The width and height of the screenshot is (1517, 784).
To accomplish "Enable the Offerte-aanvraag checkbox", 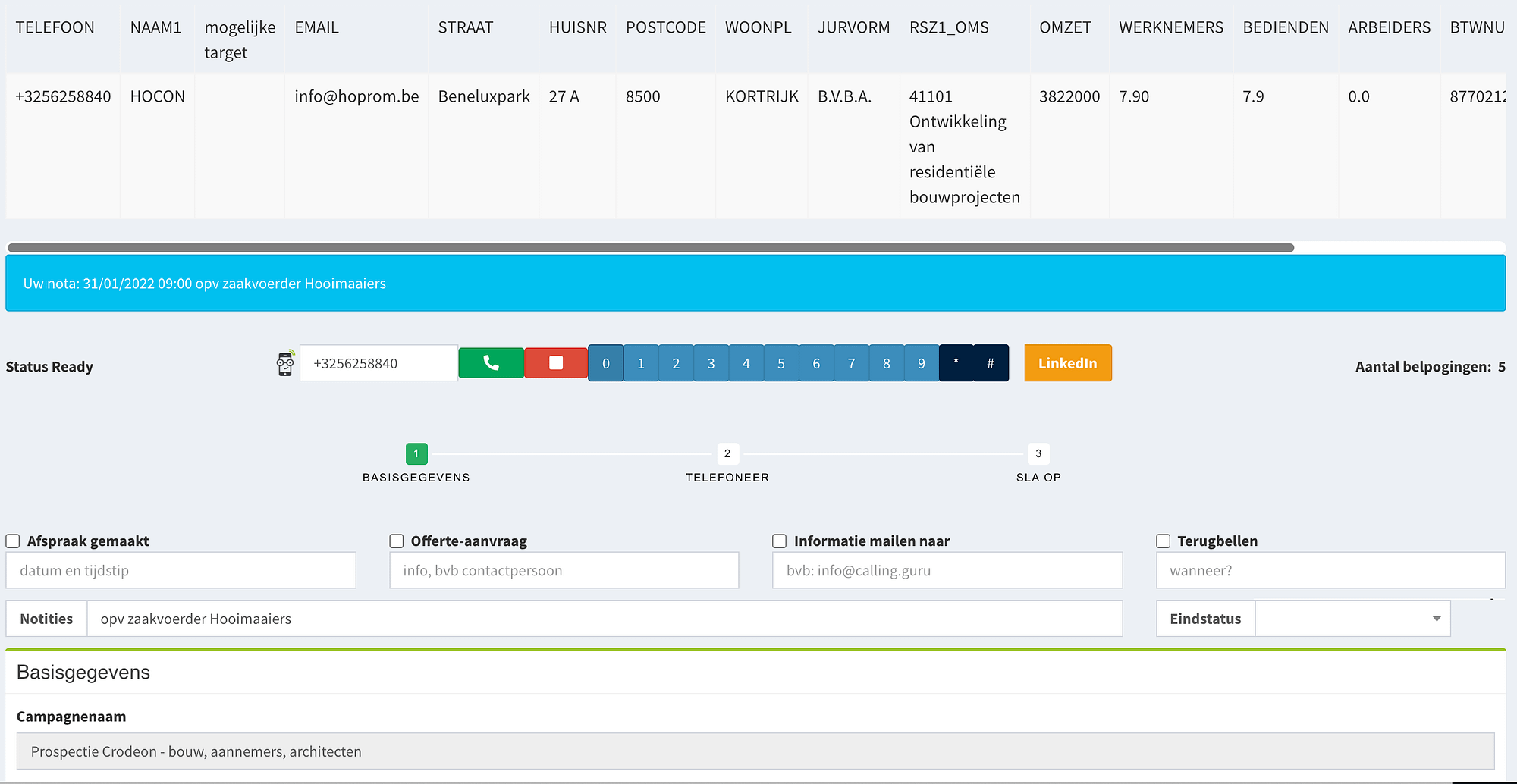I will click(397, 541).
